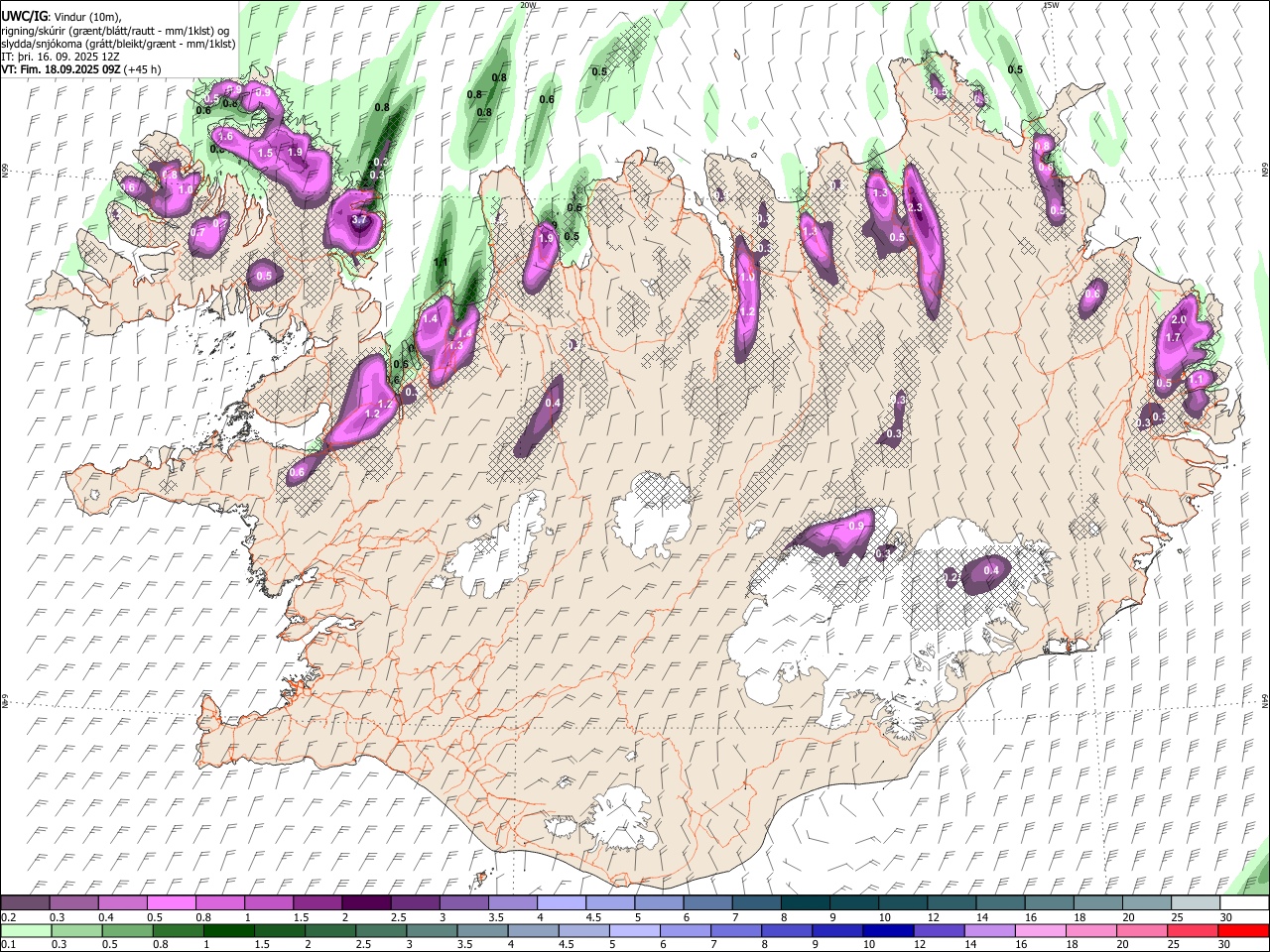The image size is (1270, 952).
Task: Choose the pure red swatch above rain-scale 30
Action: (1243, 930)
